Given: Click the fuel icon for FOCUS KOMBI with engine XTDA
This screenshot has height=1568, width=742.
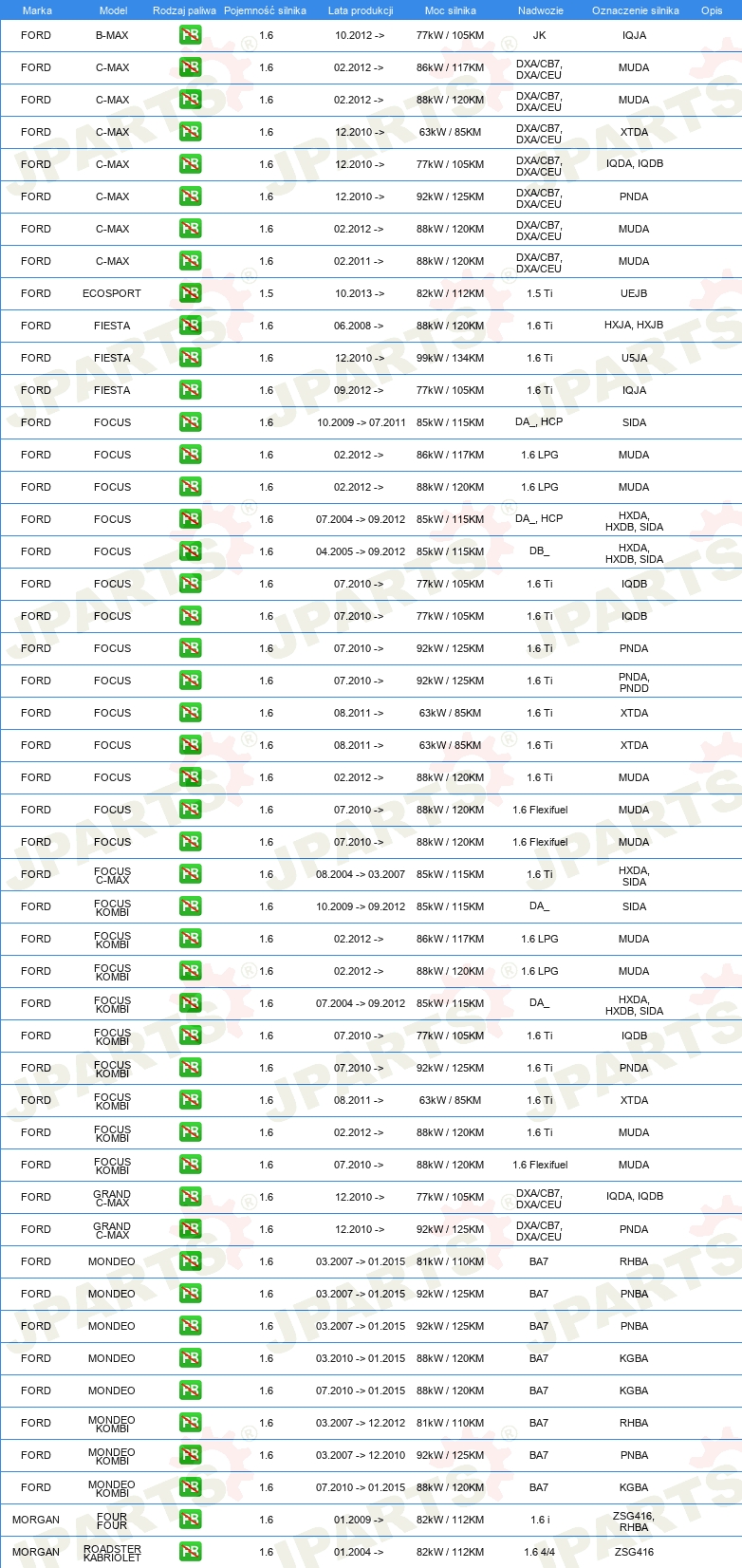Looking at the screenshot, I should pyautogui.click(x=190, y=1101).
